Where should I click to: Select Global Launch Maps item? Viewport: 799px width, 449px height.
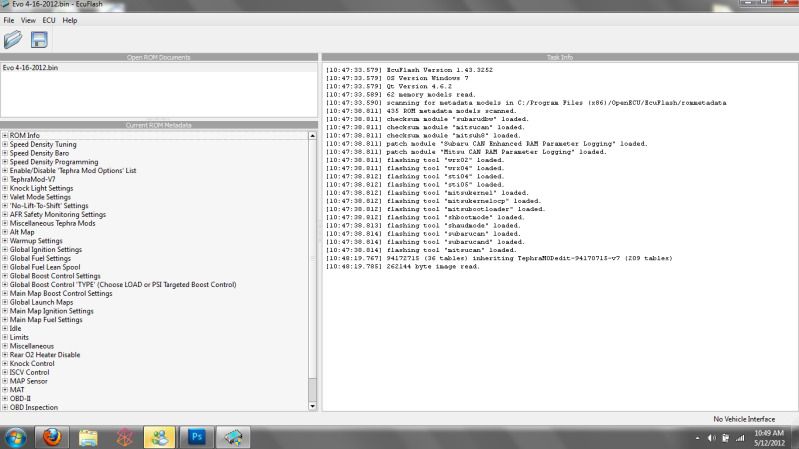(x=41, y=302)
